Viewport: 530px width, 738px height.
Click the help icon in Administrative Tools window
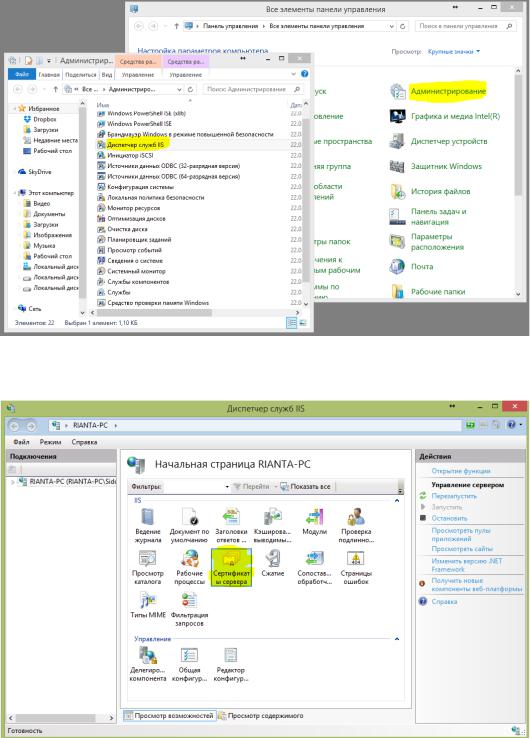305,74
